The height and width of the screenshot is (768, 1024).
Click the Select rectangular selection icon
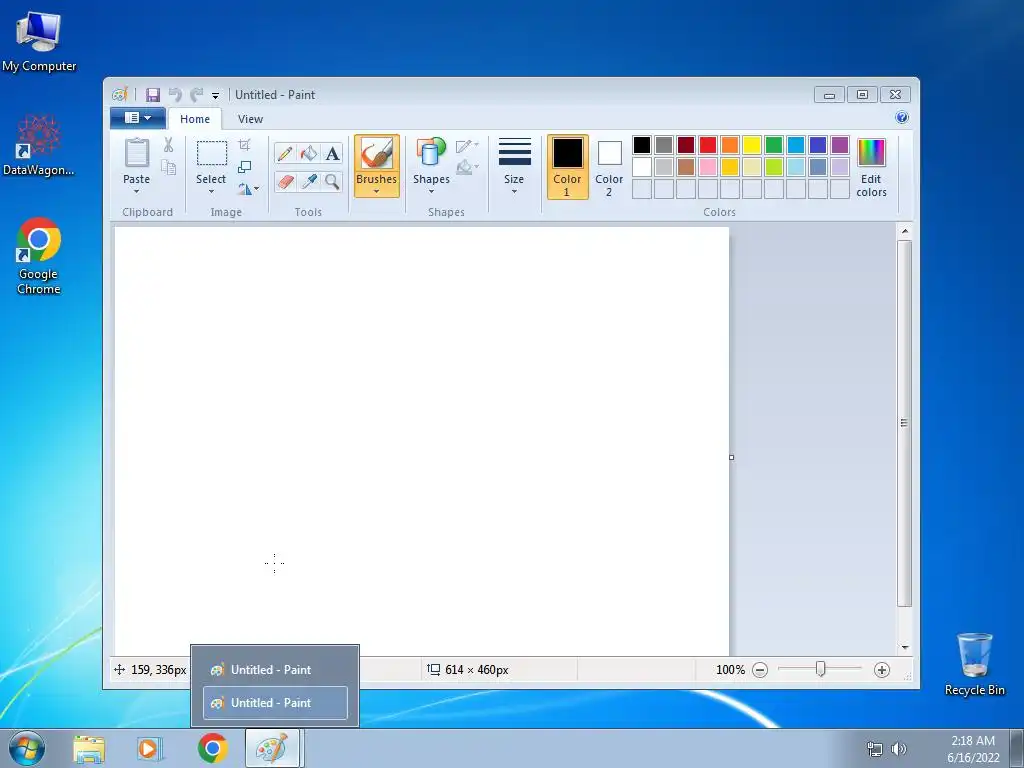(x=212, y=153)
